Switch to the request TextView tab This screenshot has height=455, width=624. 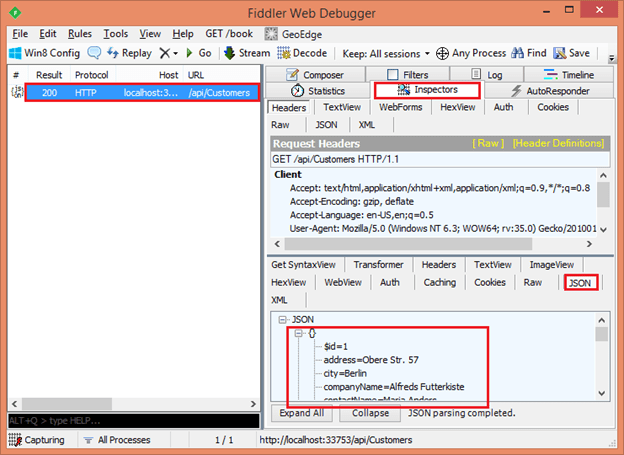(x=342, y=107)
